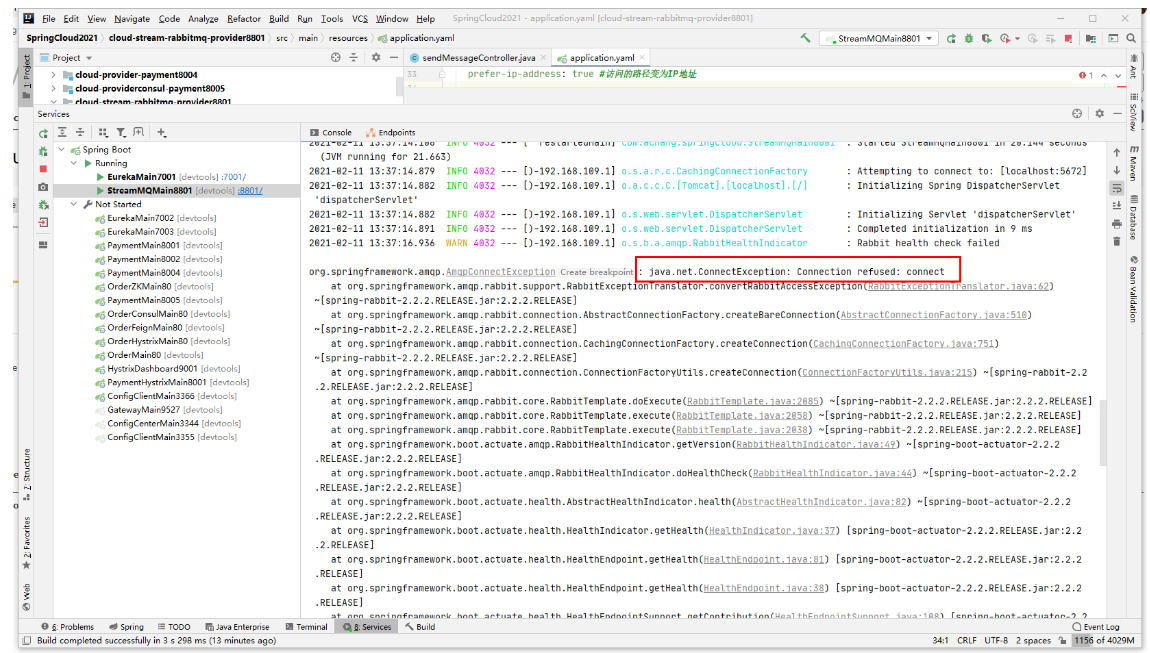Close the application.yaml editor tab
Image resolution: width=1150 pixels, height=653 pixels.
click(642, 57)
